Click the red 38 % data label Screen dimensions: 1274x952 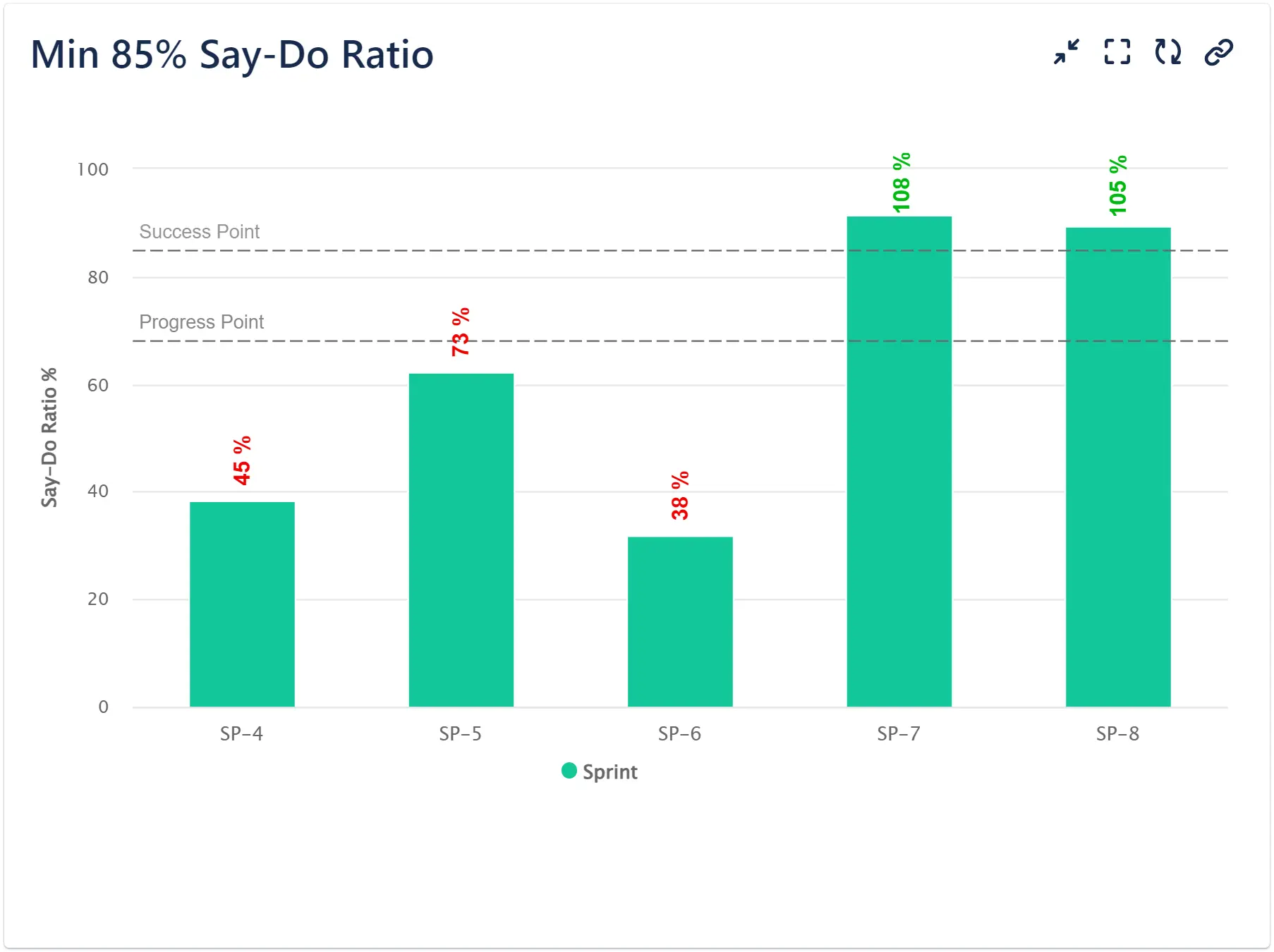pos(680,496)
